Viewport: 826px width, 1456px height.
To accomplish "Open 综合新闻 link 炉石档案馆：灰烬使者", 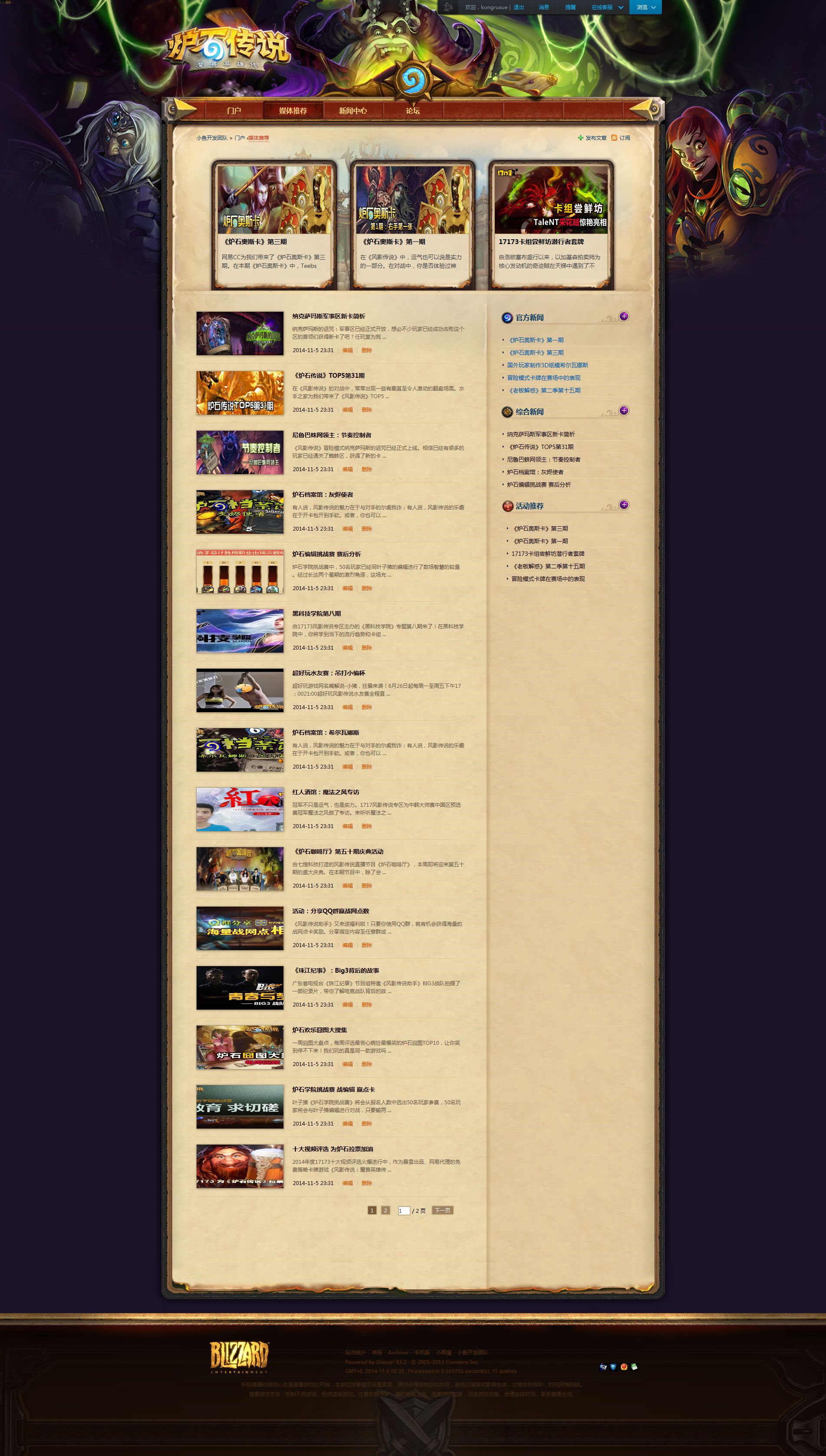I will pyautogui.click(x=535, y=472).
